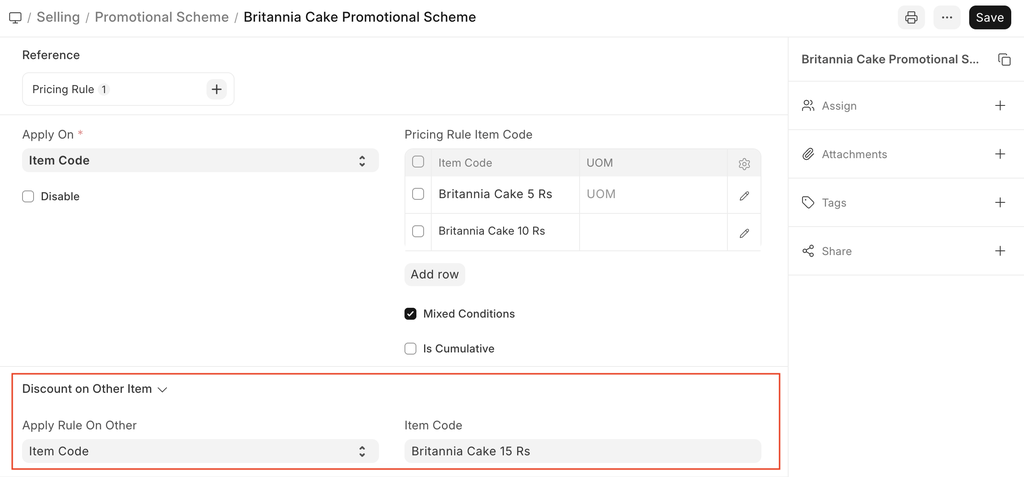Go to Promotional Scheme breadcrumb

tap(162, 17)
